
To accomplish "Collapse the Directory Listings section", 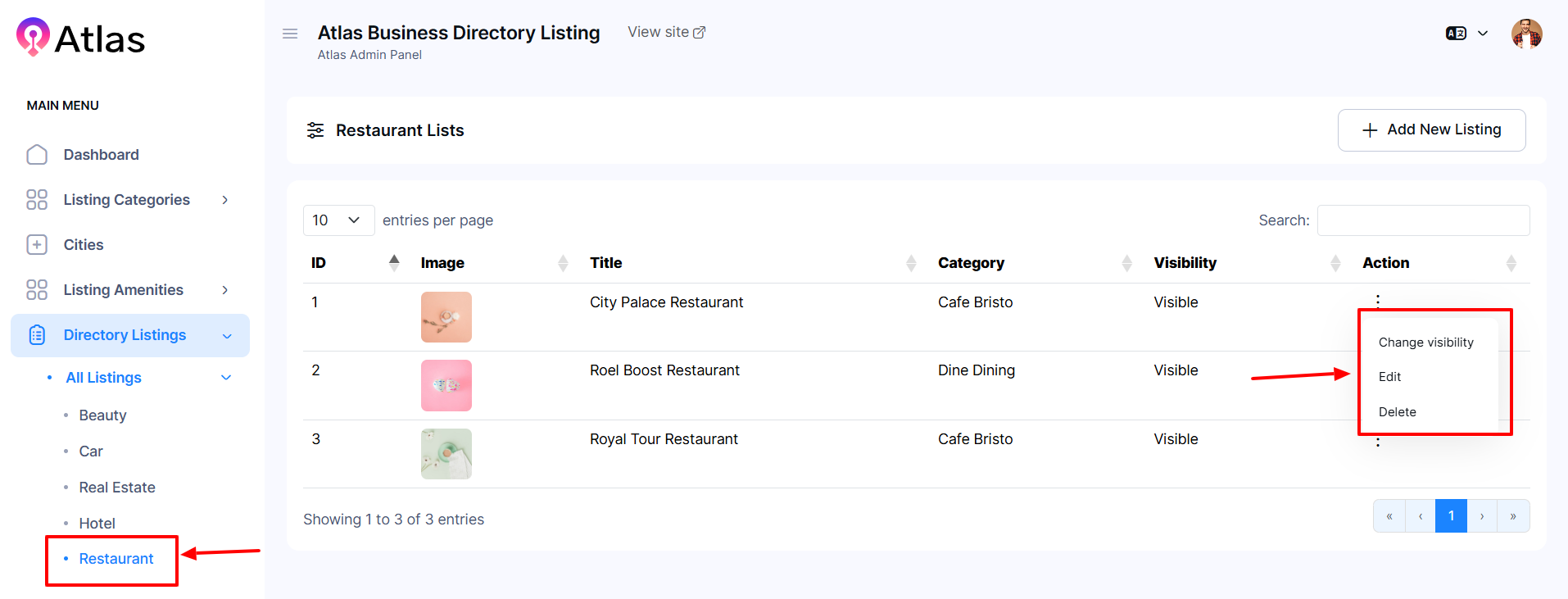I will (x=227, y=336).
